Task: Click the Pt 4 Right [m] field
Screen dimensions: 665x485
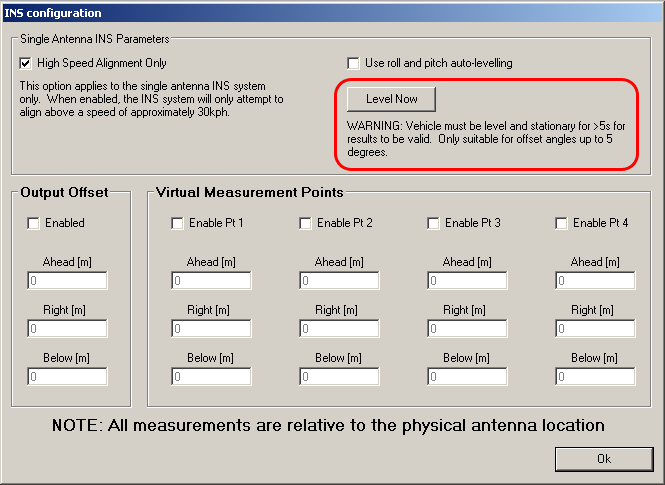Action: 595,329
